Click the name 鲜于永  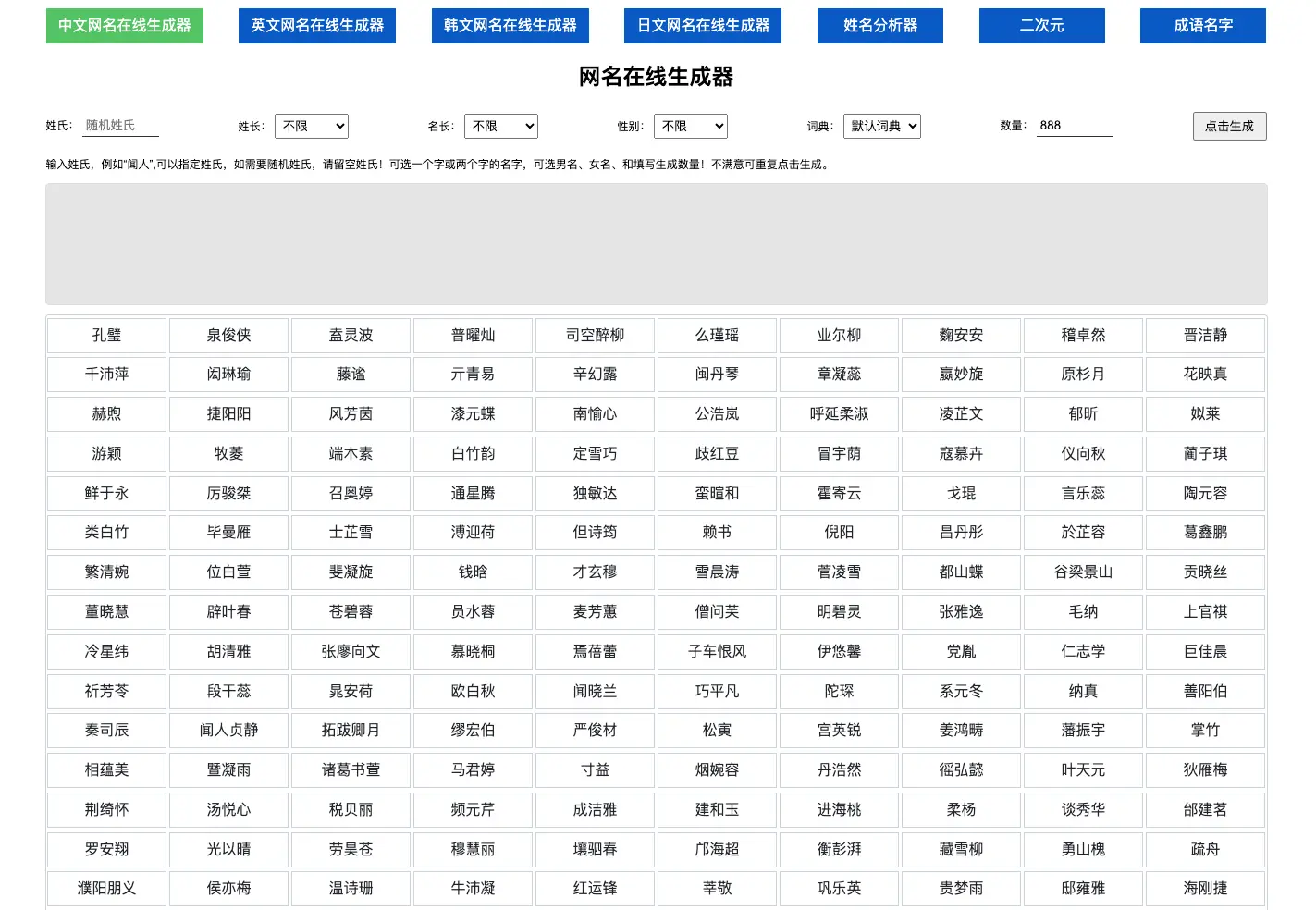click(107, 494)
